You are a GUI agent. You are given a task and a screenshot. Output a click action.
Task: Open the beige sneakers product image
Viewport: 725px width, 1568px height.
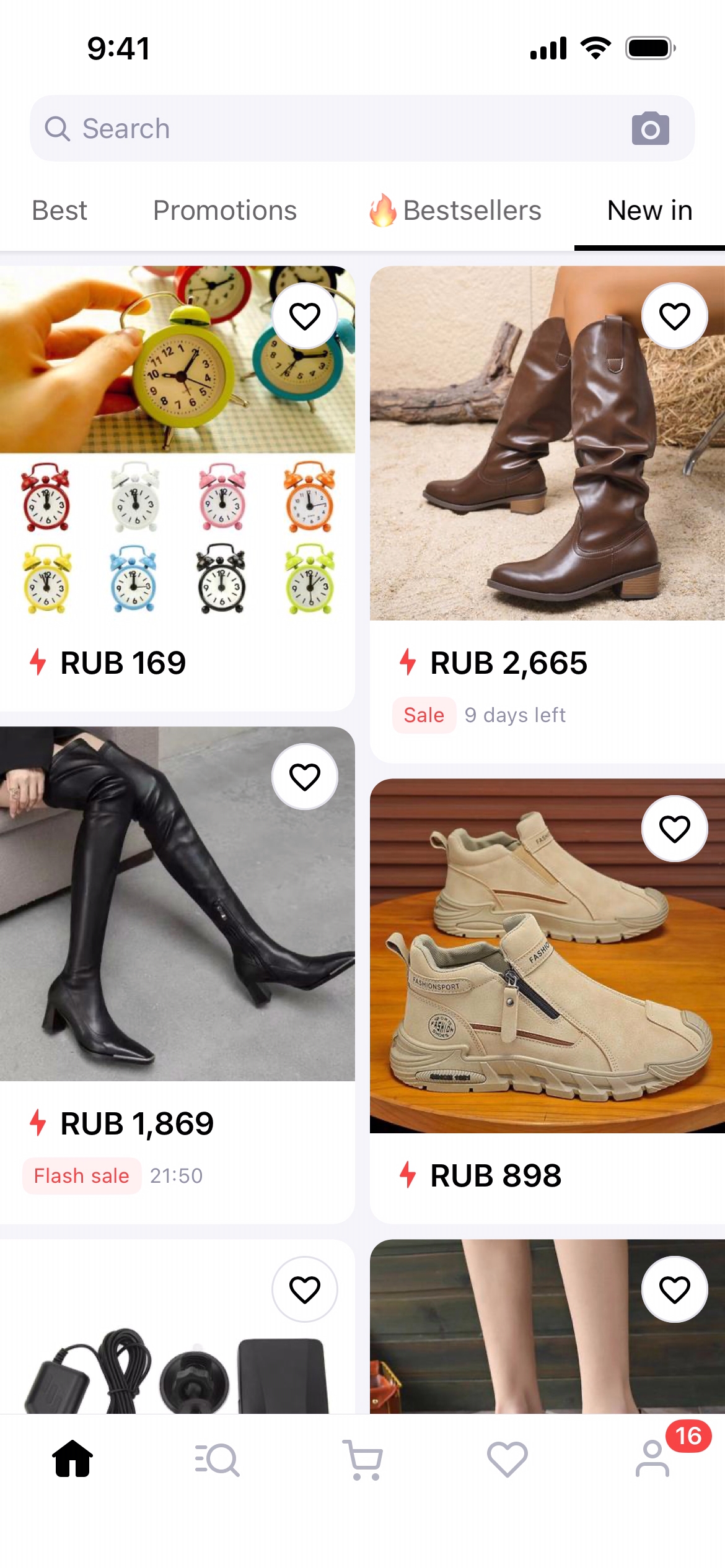coord(547,956)
